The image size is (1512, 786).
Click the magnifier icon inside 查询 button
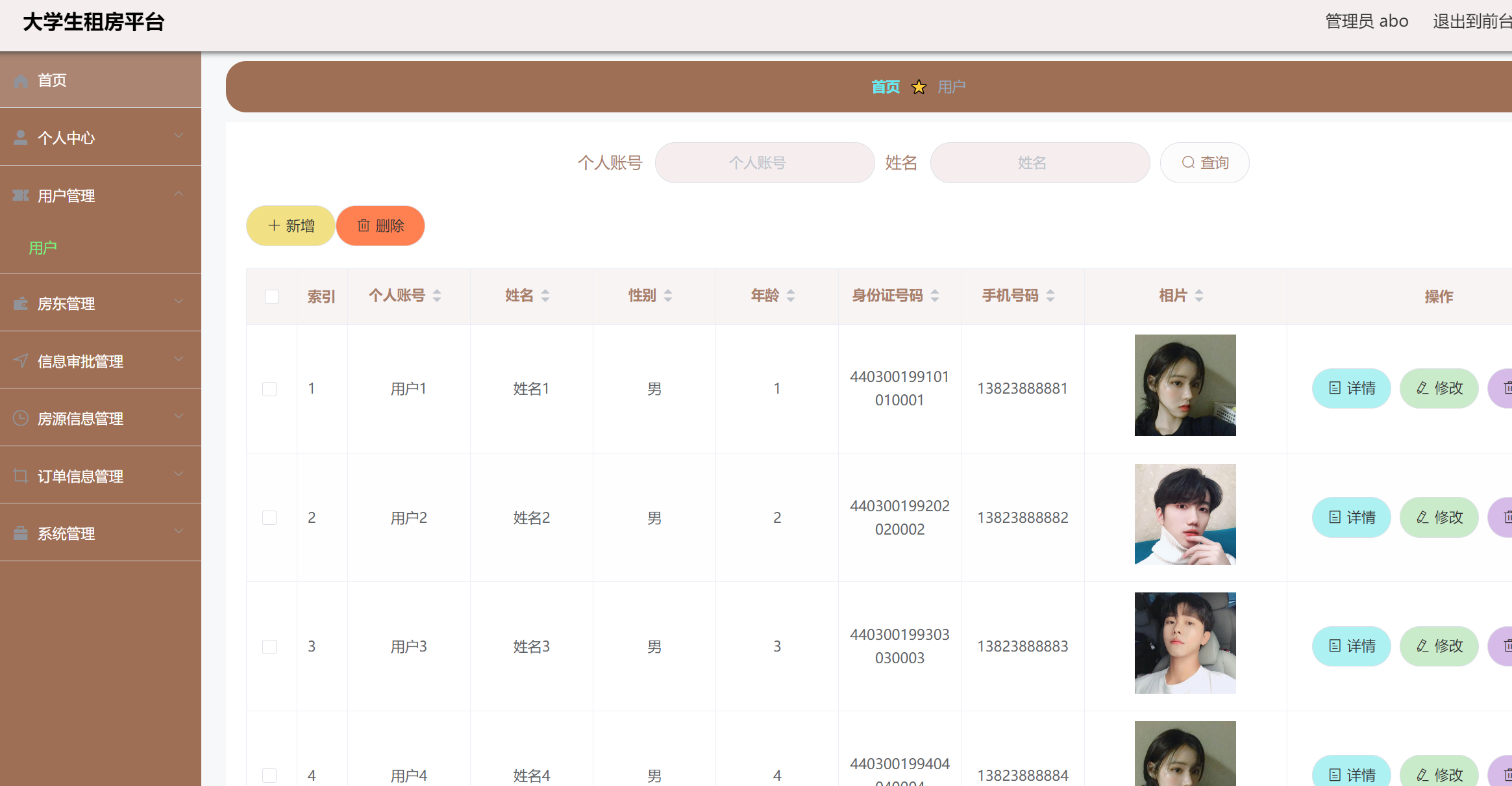[1188, 162]
